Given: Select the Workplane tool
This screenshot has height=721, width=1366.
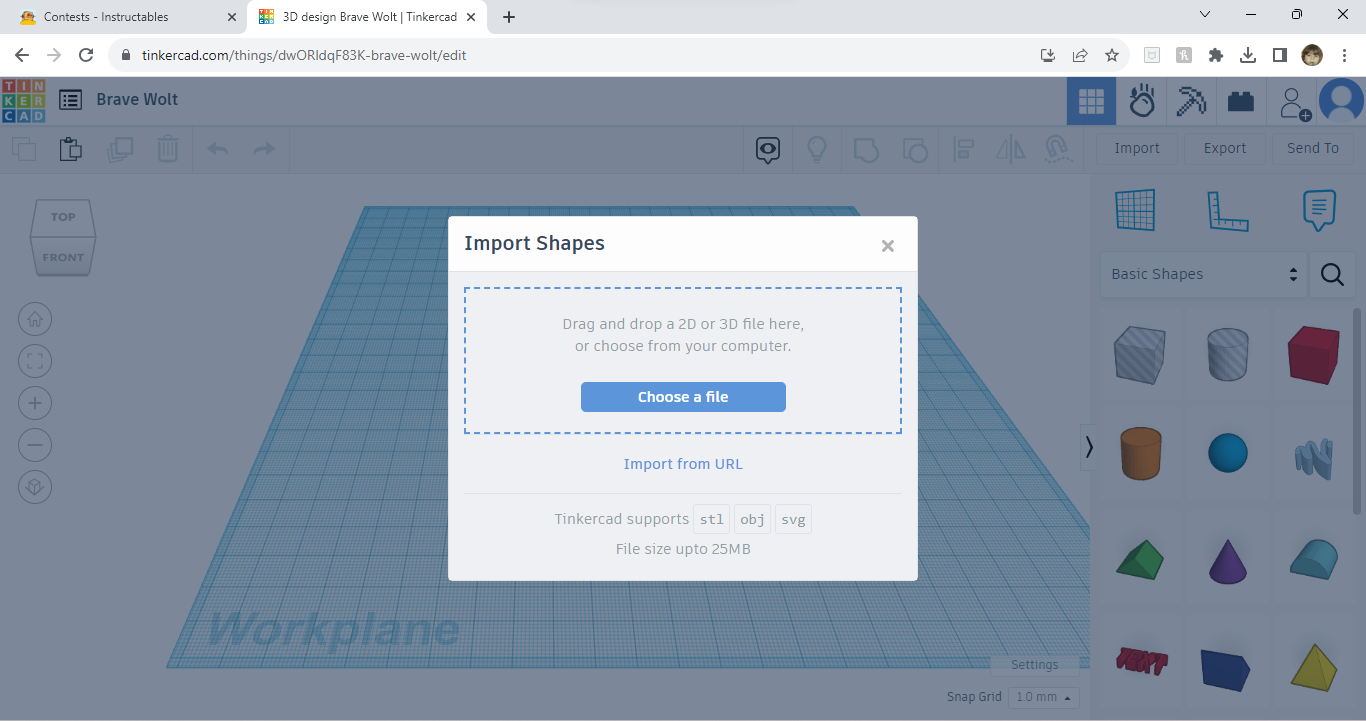Looking at the screenshot, I should coord(1135,211).
